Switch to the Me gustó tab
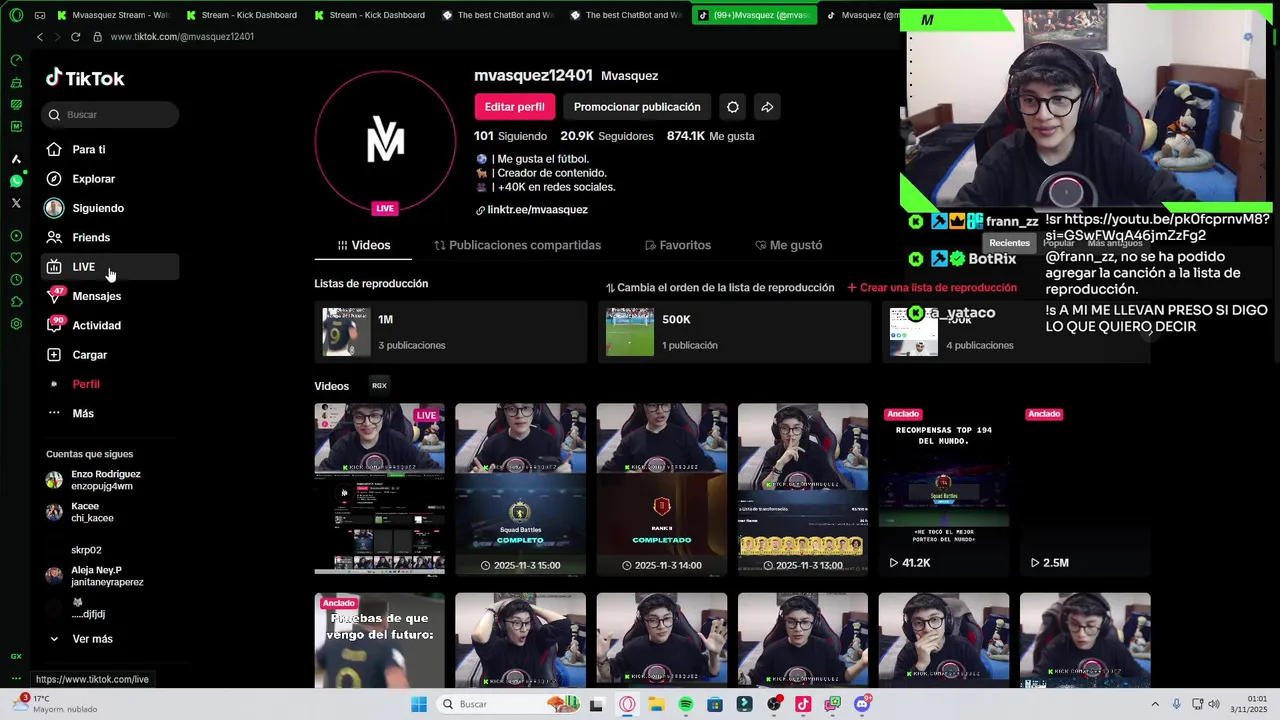1280x720 pixels. click(x=789, y=245)
